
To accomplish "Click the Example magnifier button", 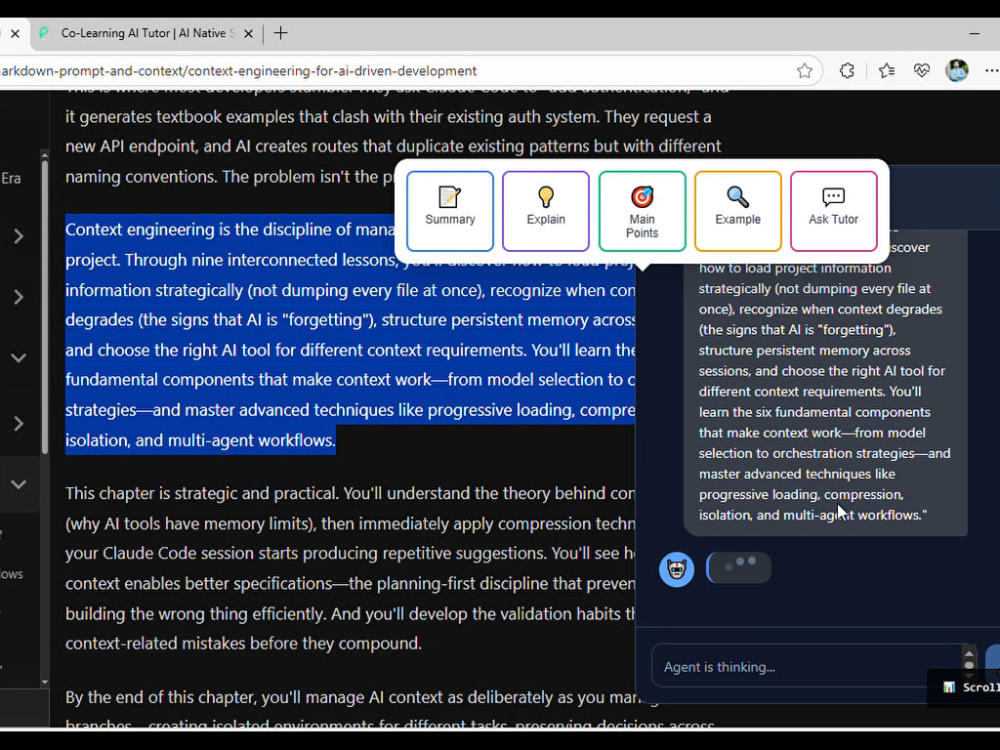I will click(x=738, y=211).
